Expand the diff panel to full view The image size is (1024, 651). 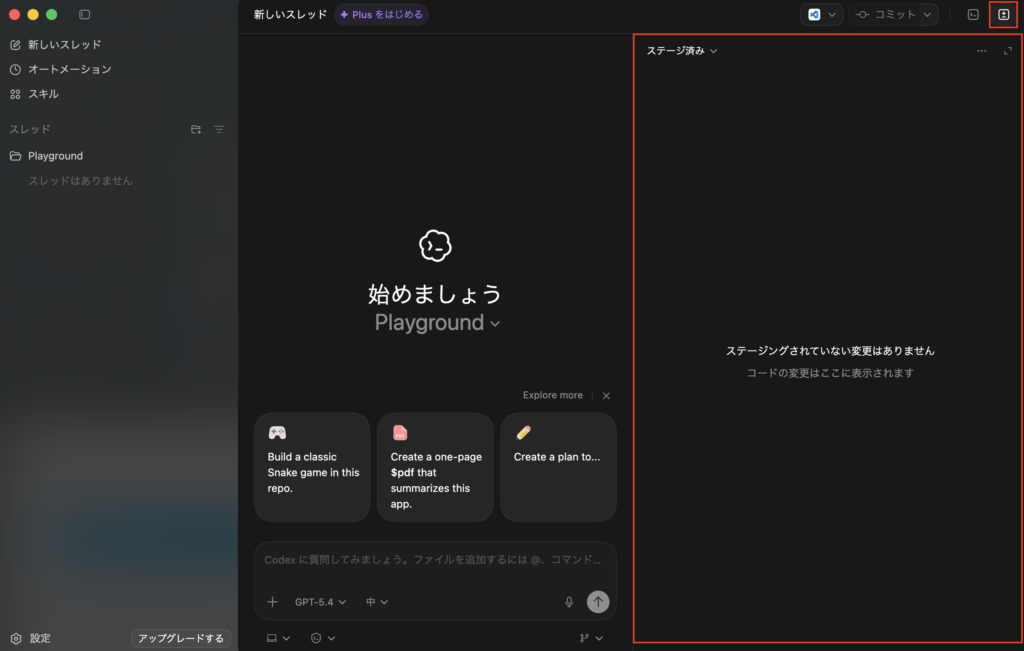pos(1007,50)
